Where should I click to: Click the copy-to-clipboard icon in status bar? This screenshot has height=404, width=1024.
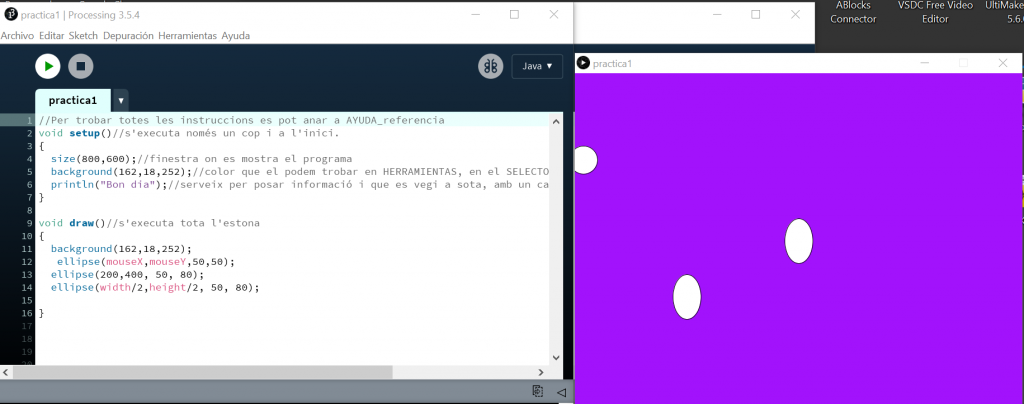(x=538, y=391)
